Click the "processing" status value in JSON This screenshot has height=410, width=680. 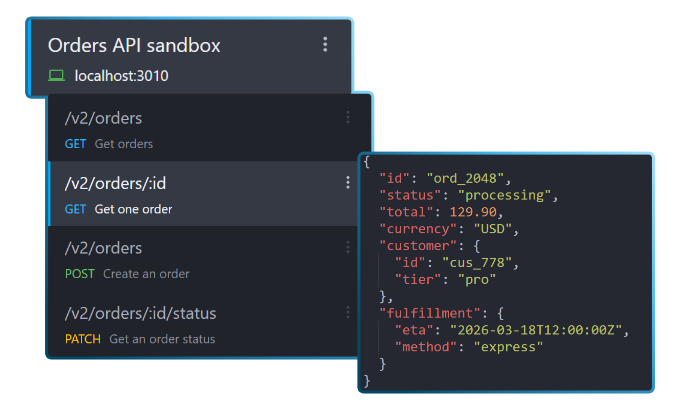506,195
